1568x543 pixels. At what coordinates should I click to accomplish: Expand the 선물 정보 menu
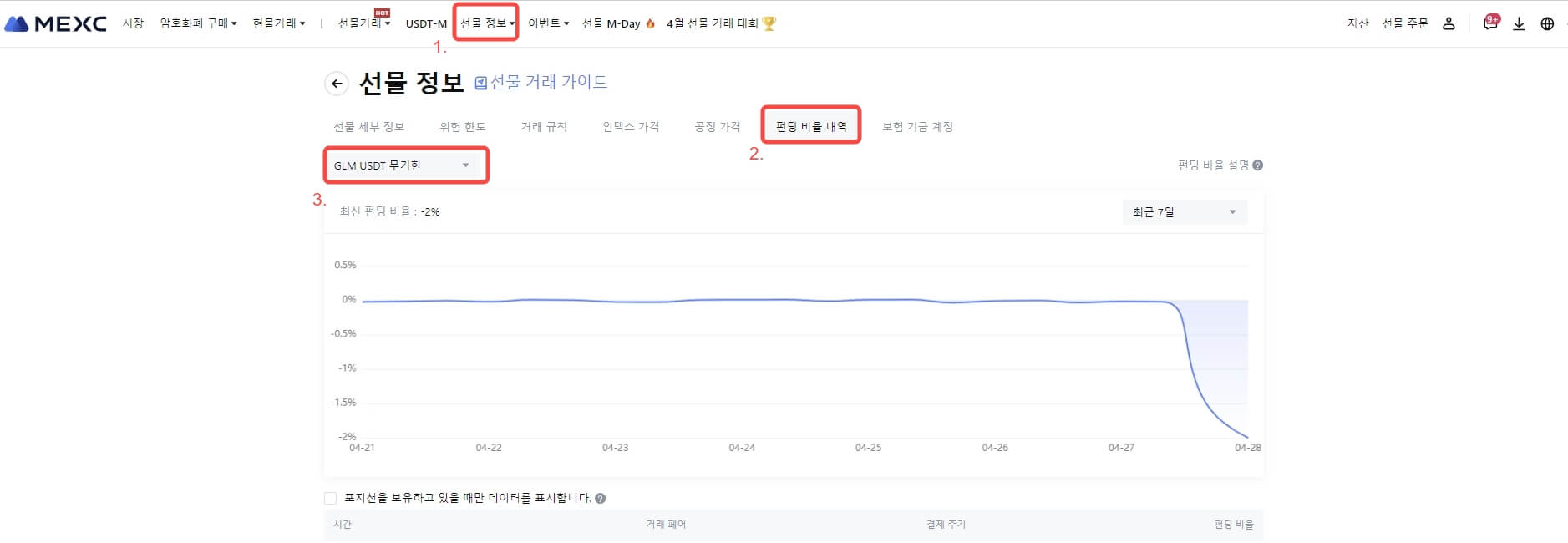pyautogui.click(x=486, y=23)
